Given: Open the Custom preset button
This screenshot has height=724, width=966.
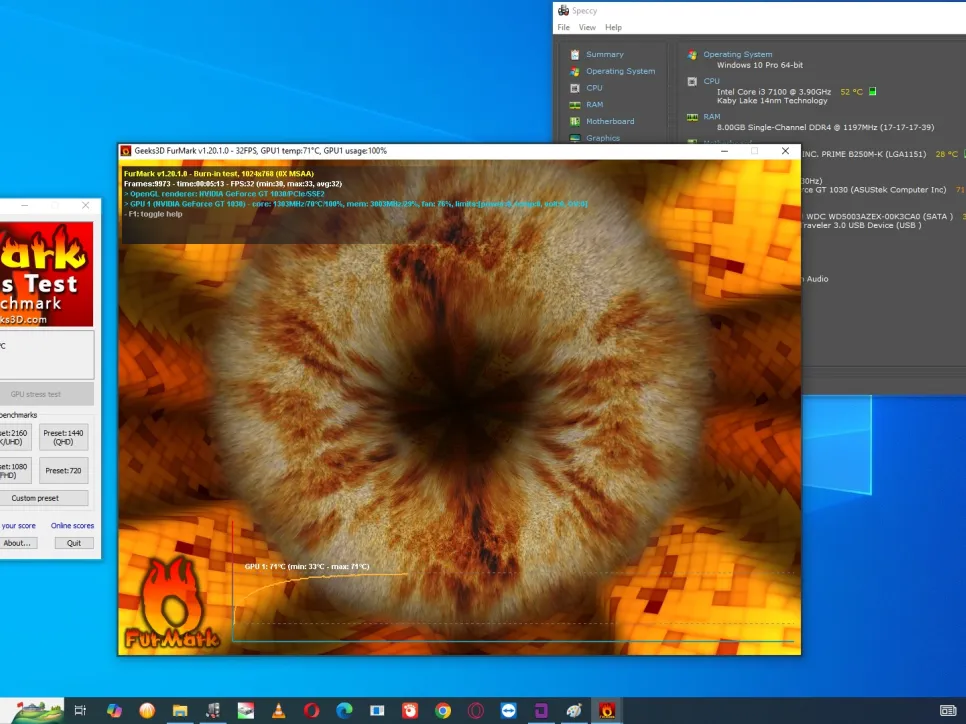Looking at the screenshot, I should point(44,498).
